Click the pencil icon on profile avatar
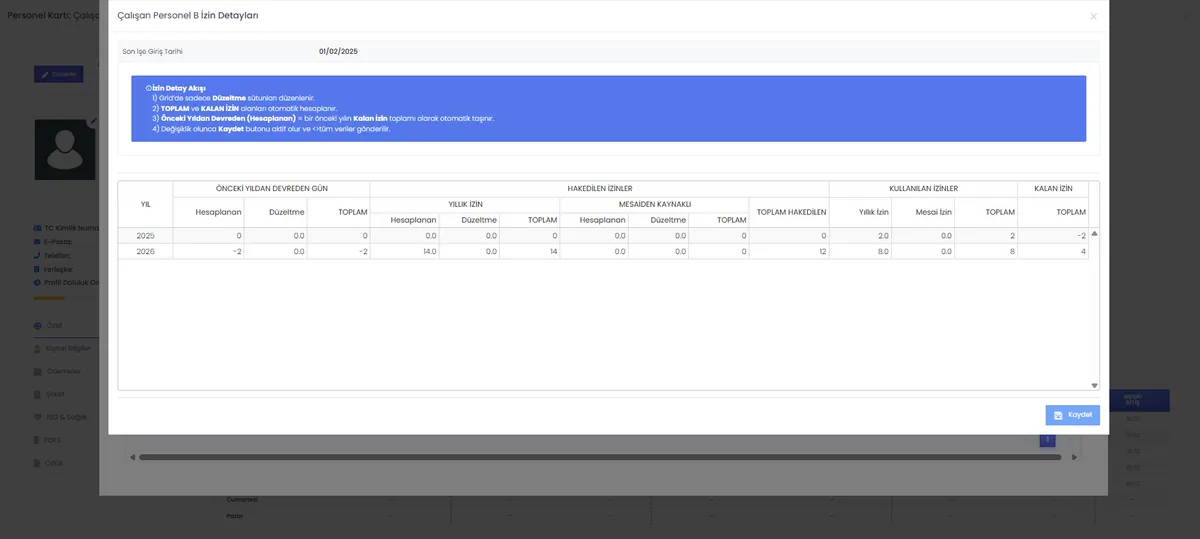Screen dimensions: 1200x539 coord(93,121)
